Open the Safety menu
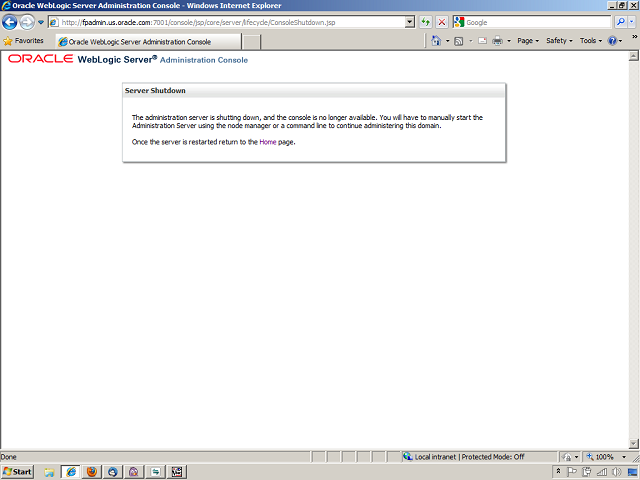The image size is (640, 480). pyautogui.click(x=558, y=41)
